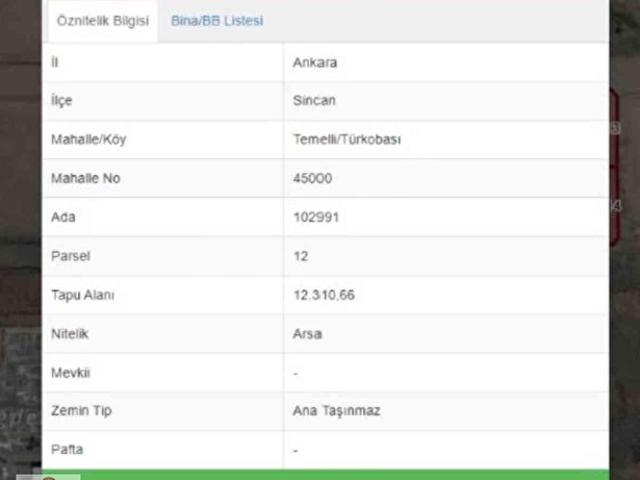
Task: Click the Mevkii row label
Action: (x=70, y=373)
